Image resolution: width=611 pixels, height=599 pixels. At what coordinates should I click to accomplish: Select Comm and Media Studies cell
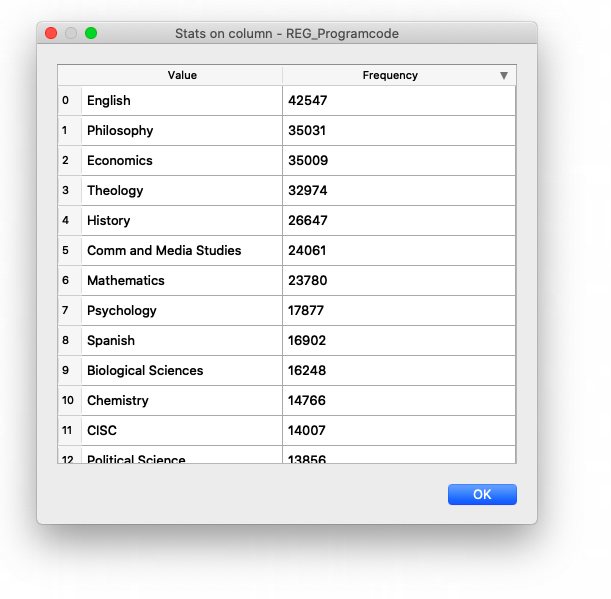coord(182,250)
